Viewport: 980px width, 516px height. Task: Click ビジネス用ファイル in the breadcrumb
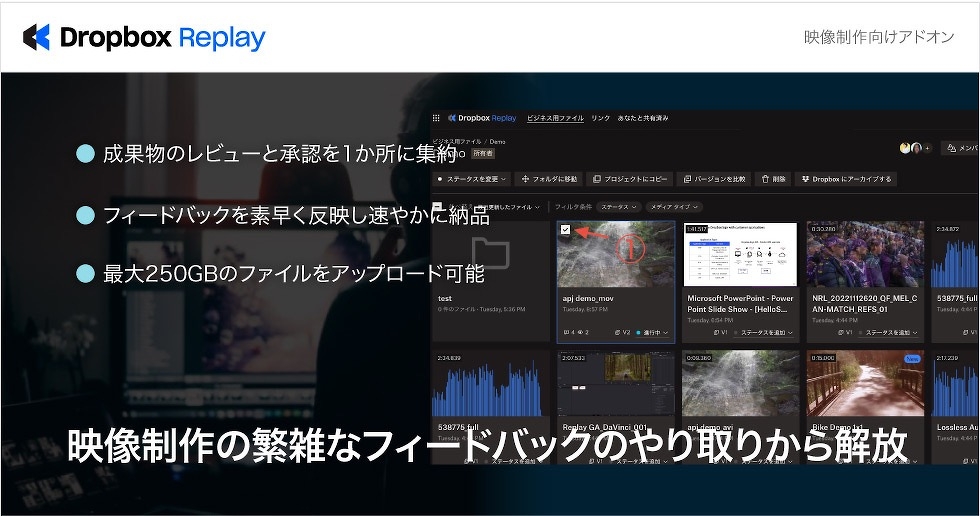(x=457, y=142)
